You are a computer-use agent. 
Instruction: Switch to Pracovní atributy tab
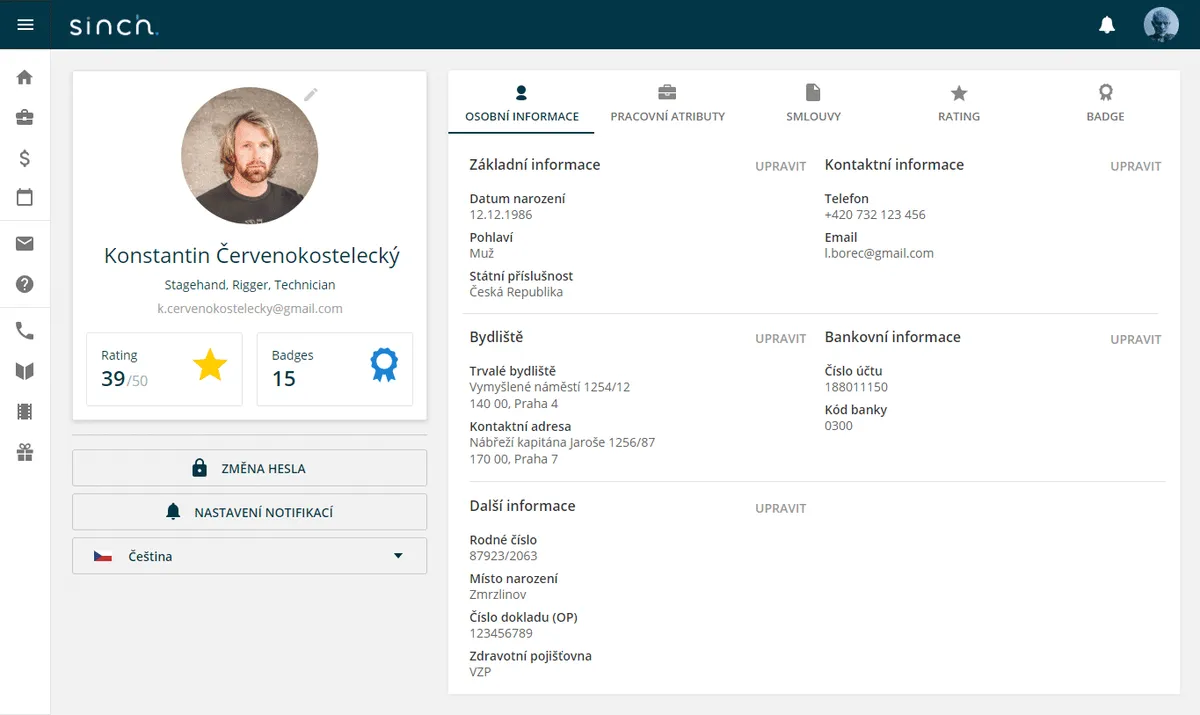tap(667, 104)
